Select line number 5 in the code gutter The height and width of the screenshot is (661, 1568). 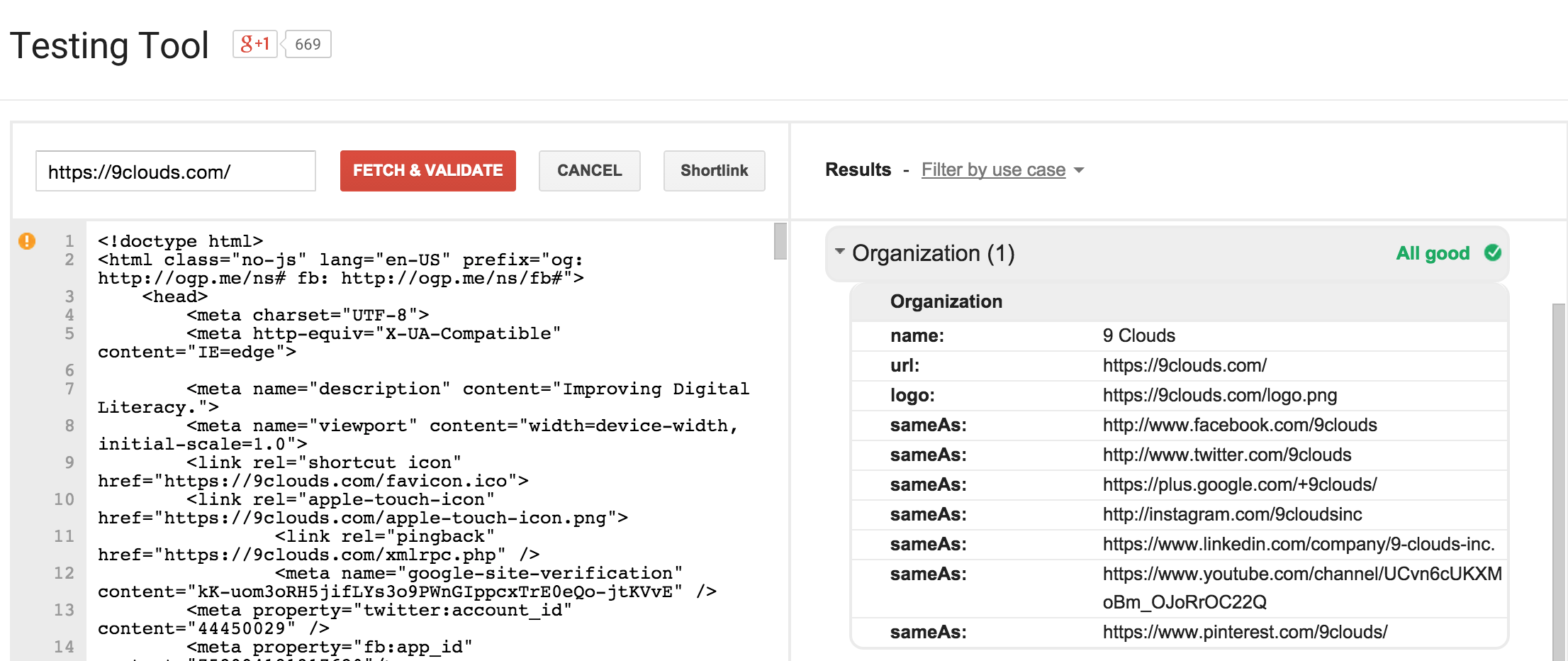tap(68, 333)
